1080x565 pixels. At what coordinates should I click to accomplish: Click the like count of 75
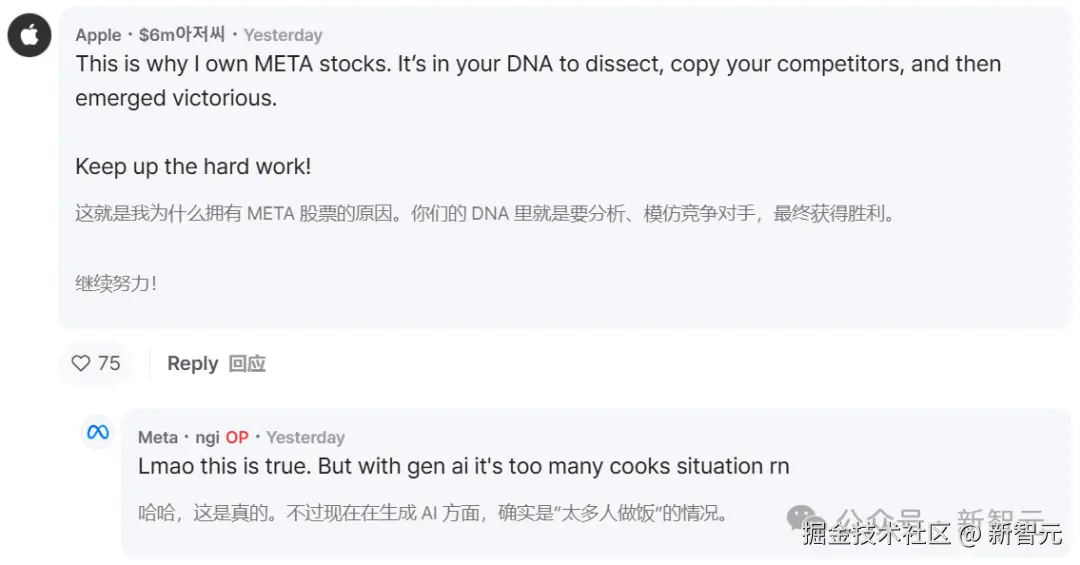(x=109, y=363)
